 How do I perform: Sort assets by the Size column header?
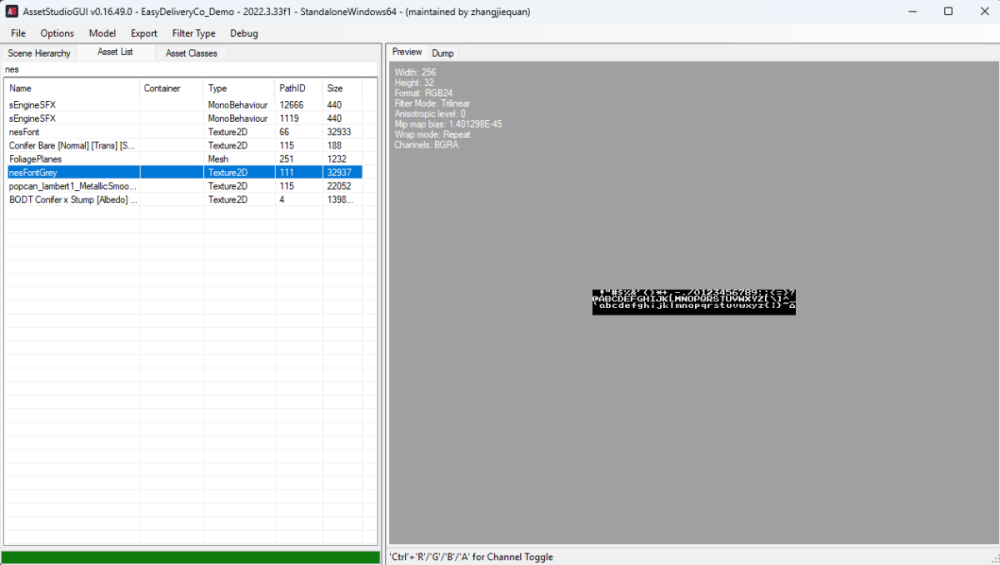(341, 88)
